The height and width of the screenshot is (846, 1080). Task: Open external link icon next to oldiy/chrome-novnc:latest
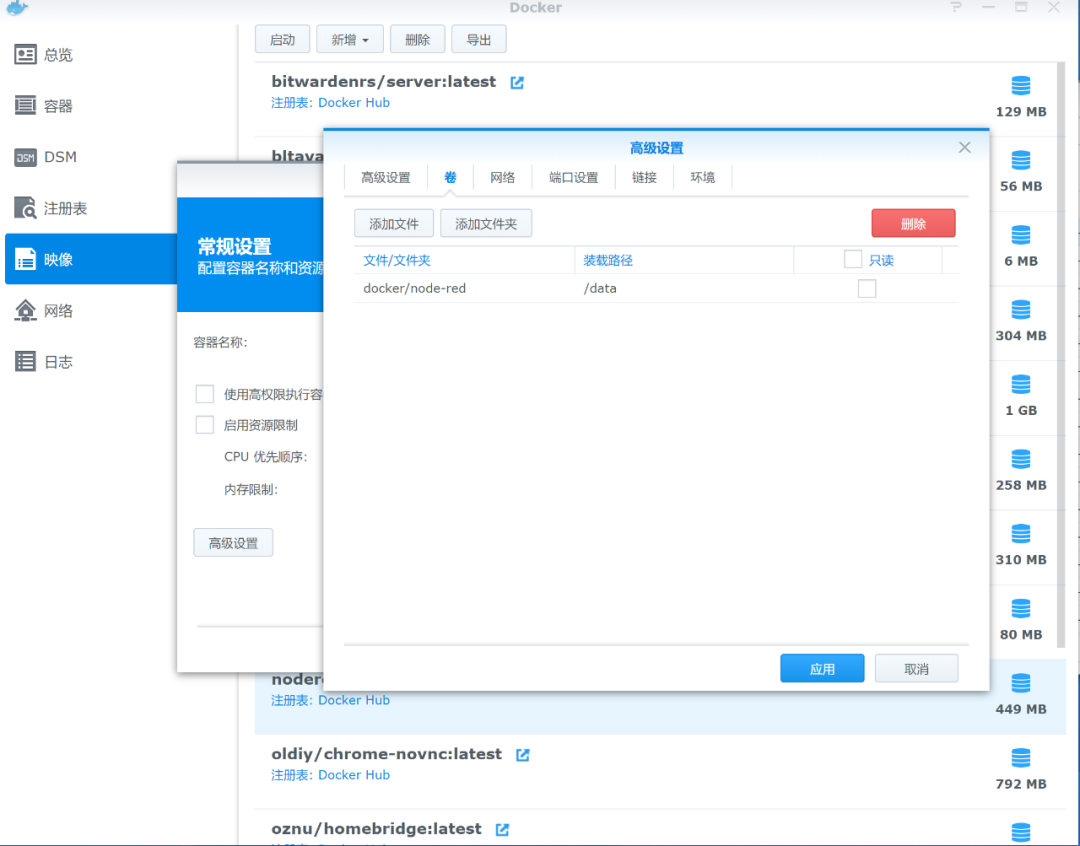[523, 755]
